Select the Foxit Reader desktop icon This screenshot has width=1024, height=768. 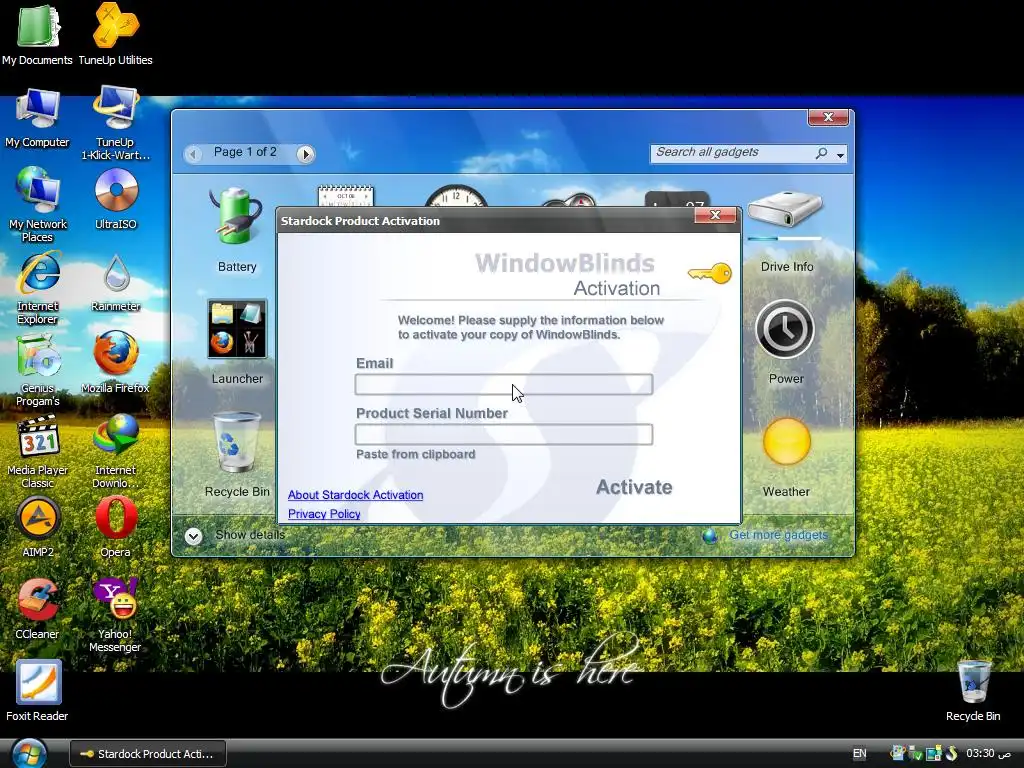37,691
